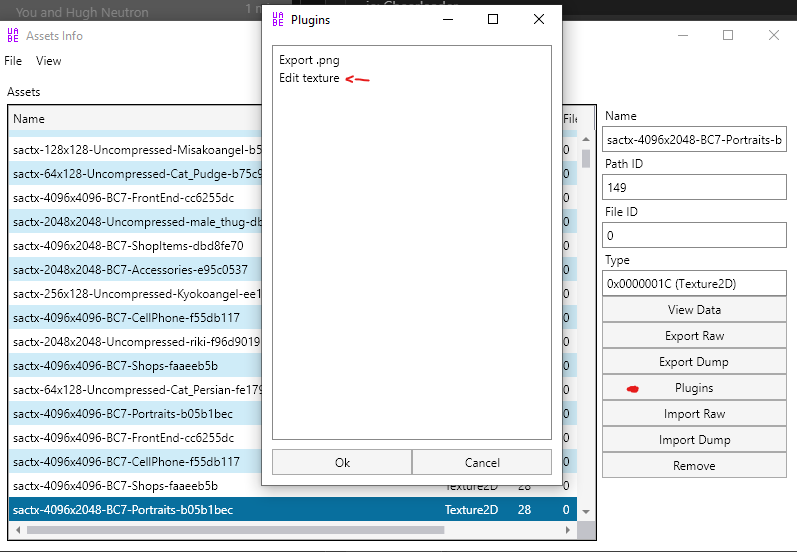797x552 pixels.
Task: Open the View menu
Action: [48, 61]
